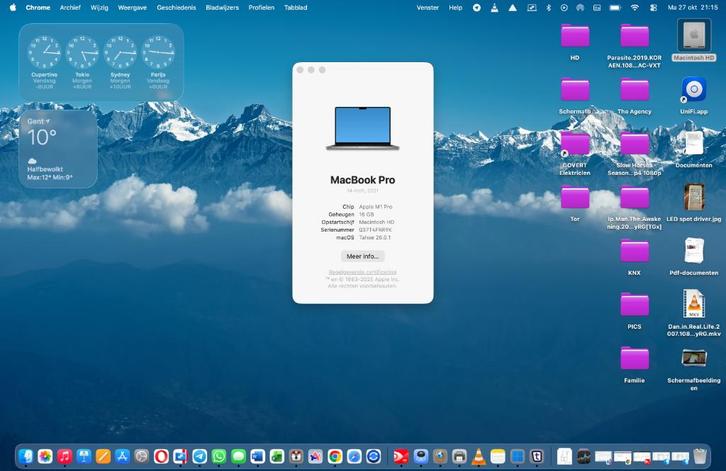726x471 pixels.
Task: Open the Music app in Dock
Action: (64, 456)
